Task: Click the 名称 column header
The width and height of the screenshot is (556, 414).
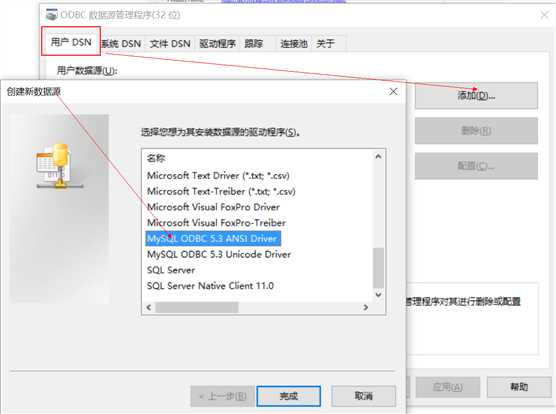Action: click(156, 158)
